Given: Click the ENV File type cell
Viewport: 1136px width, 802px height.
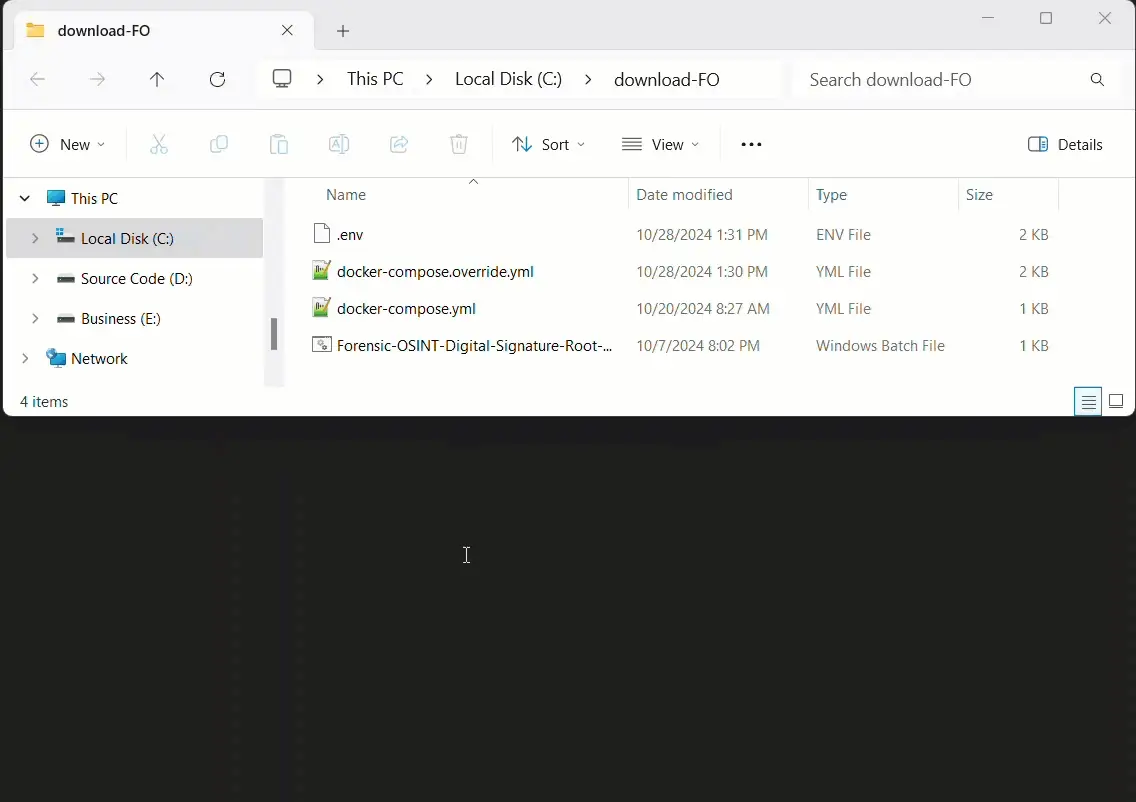Looking at the screenshot, I should pos(843,235).
